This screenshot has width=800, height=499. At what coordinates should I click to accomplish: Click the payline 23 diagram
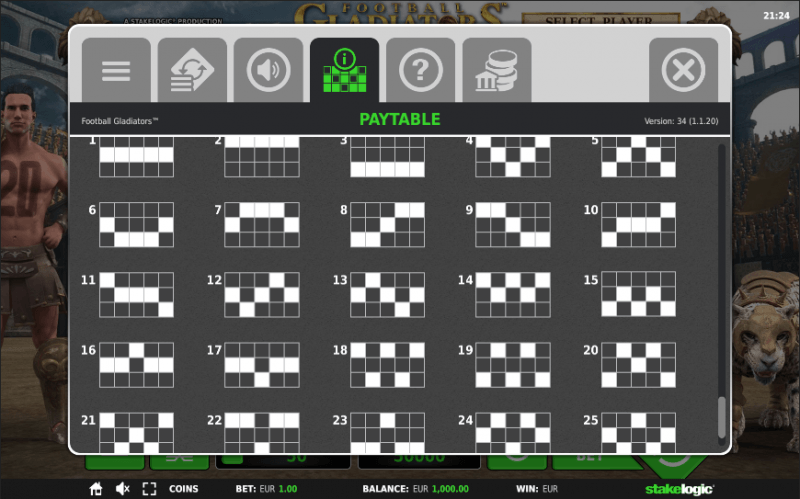coord(387,433)
